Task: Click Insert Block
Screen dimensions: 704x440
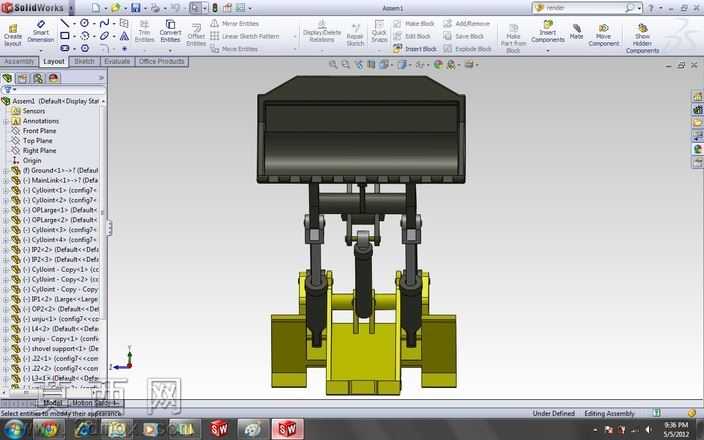Action: (415, 48)
